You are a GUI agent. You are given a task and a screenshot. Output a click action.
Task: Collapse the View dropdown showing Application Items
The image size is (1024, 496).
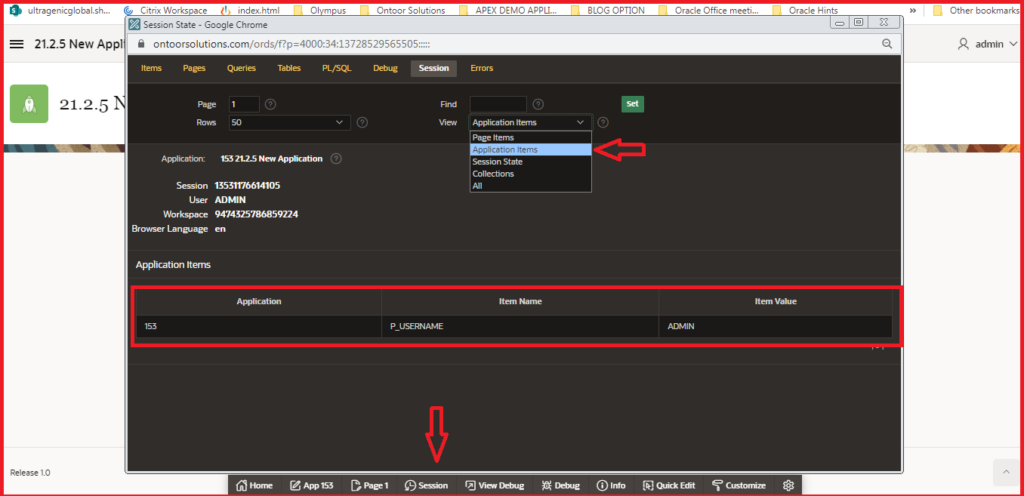(x=530, y=122)
